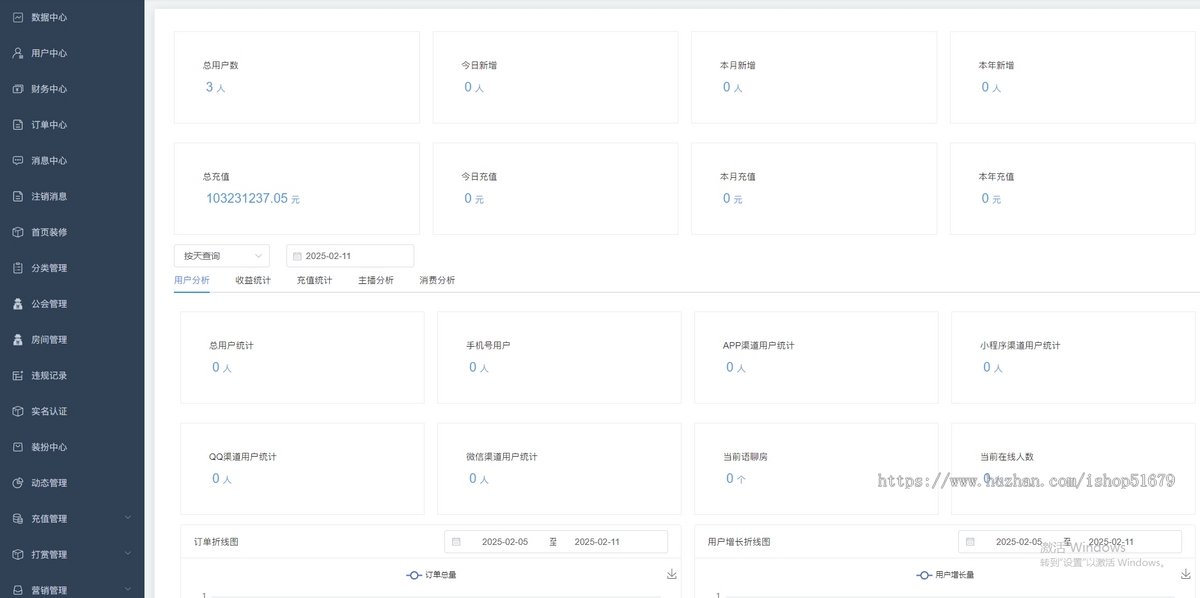Screen dimensions: 1200x598
Task: Open 用户中心 in the sidebar
Action: point(72,53)
